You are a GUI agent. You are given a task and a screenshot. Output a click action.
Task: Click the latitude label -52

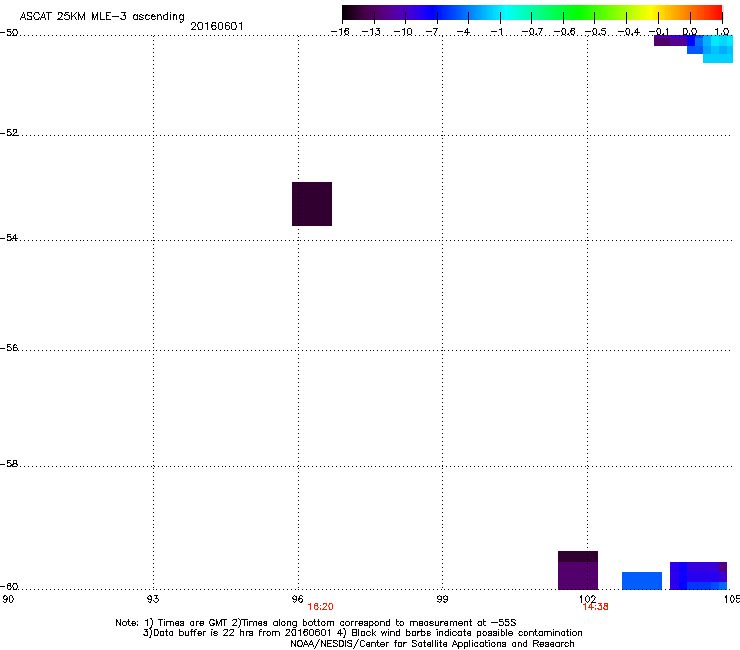(9, 133)
